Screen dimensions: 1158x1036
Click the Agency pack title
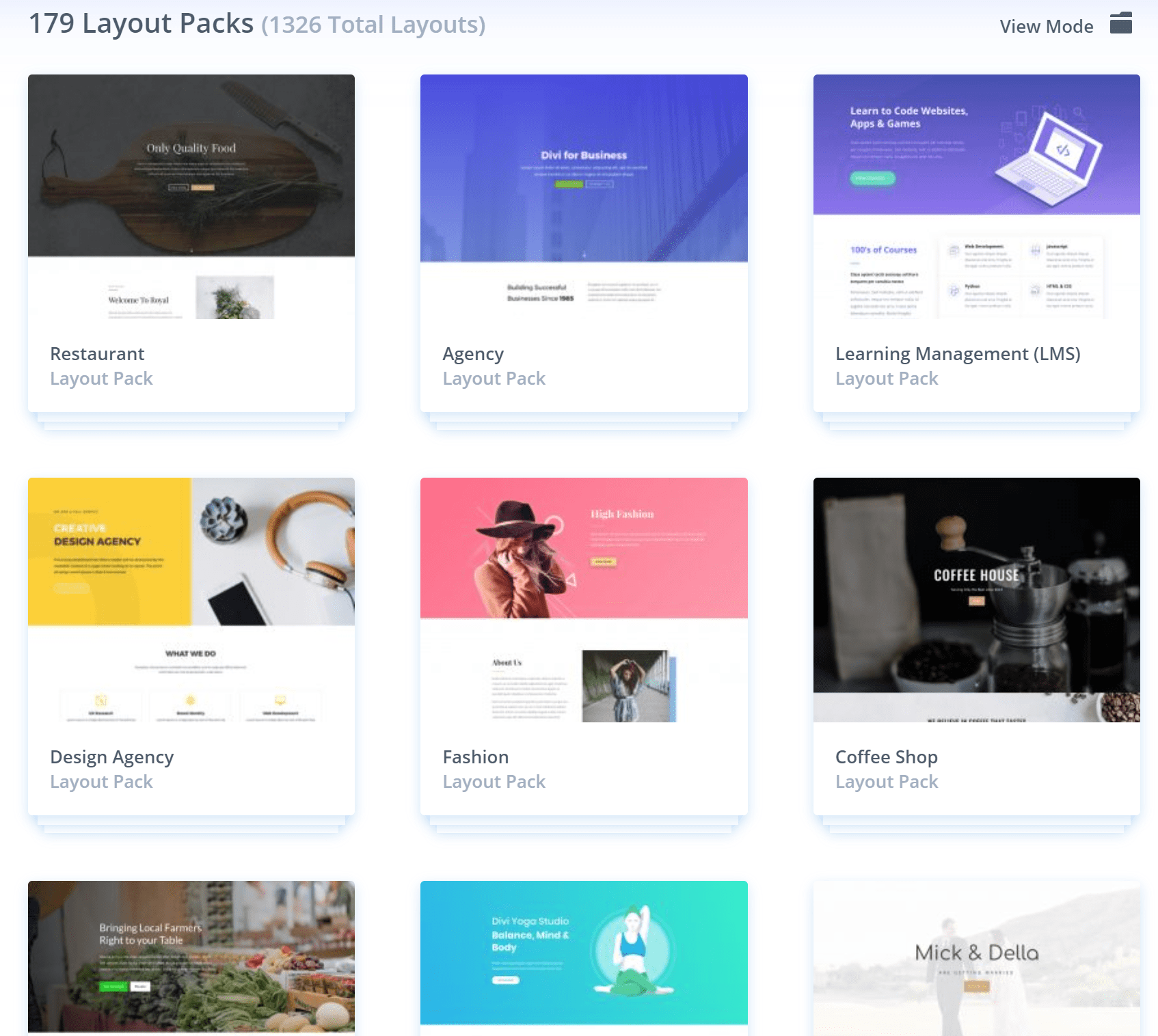(x=473, y=354)
